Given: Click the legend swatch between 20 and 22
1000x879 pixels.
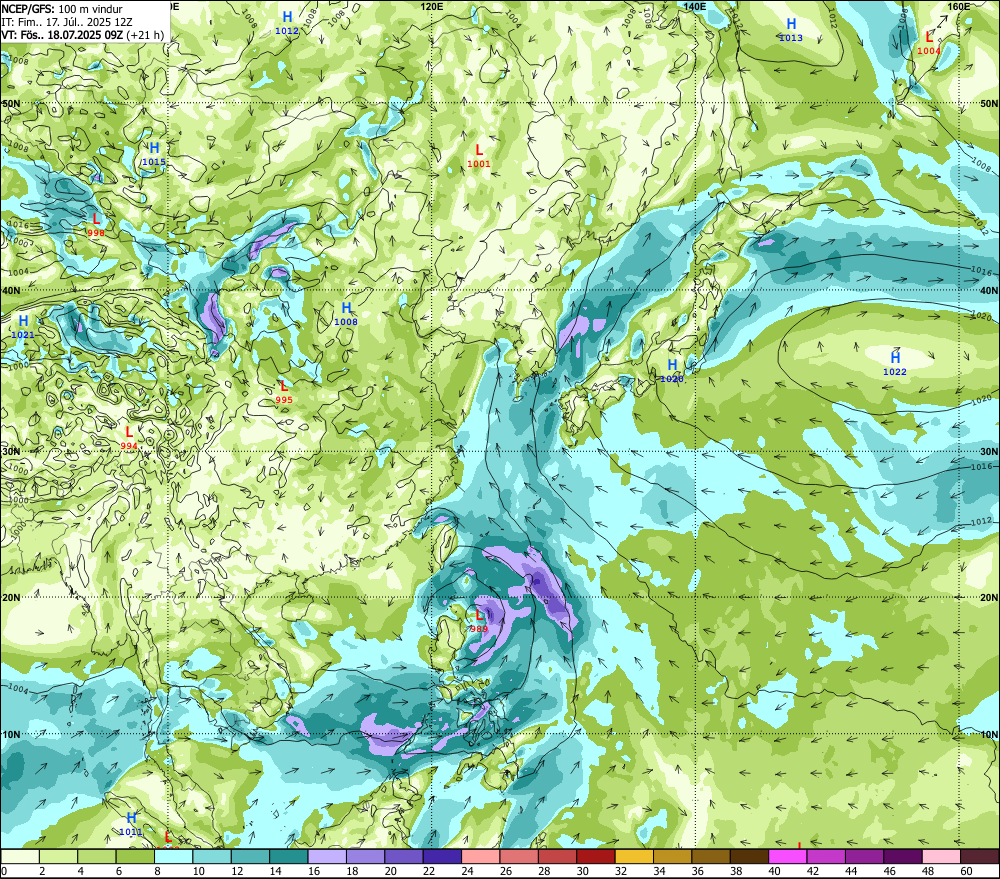Looking at the screenshot, I should [x=404, y=856].
